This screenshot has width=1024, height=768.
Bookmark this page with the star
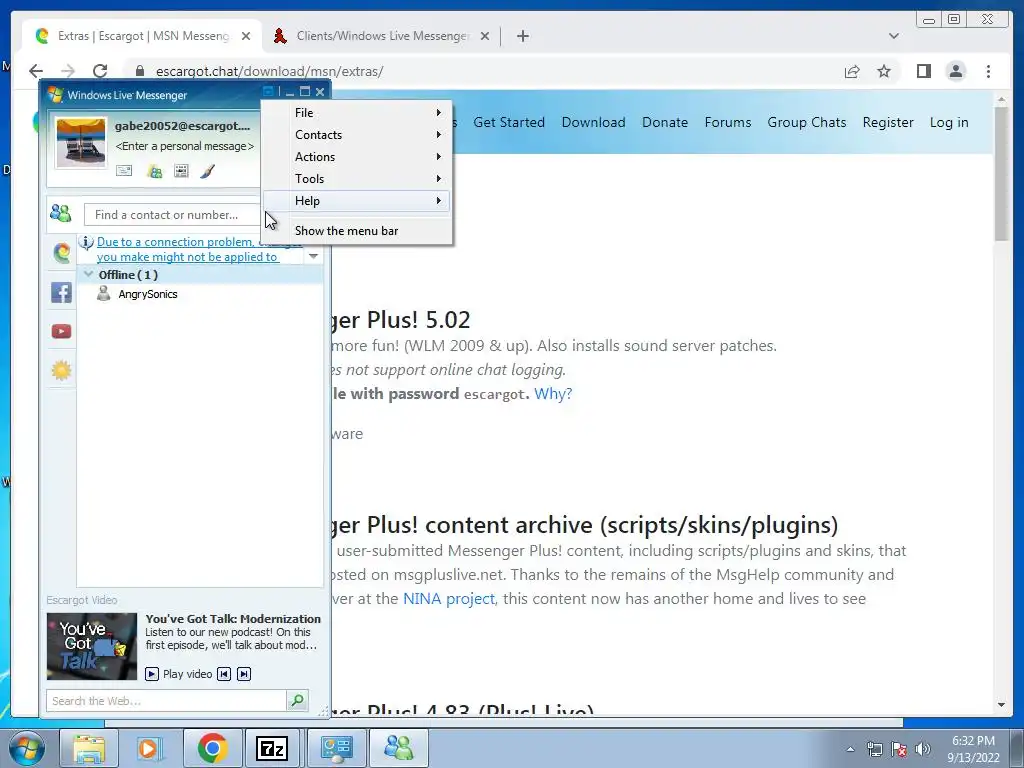[x=884, y=71]
